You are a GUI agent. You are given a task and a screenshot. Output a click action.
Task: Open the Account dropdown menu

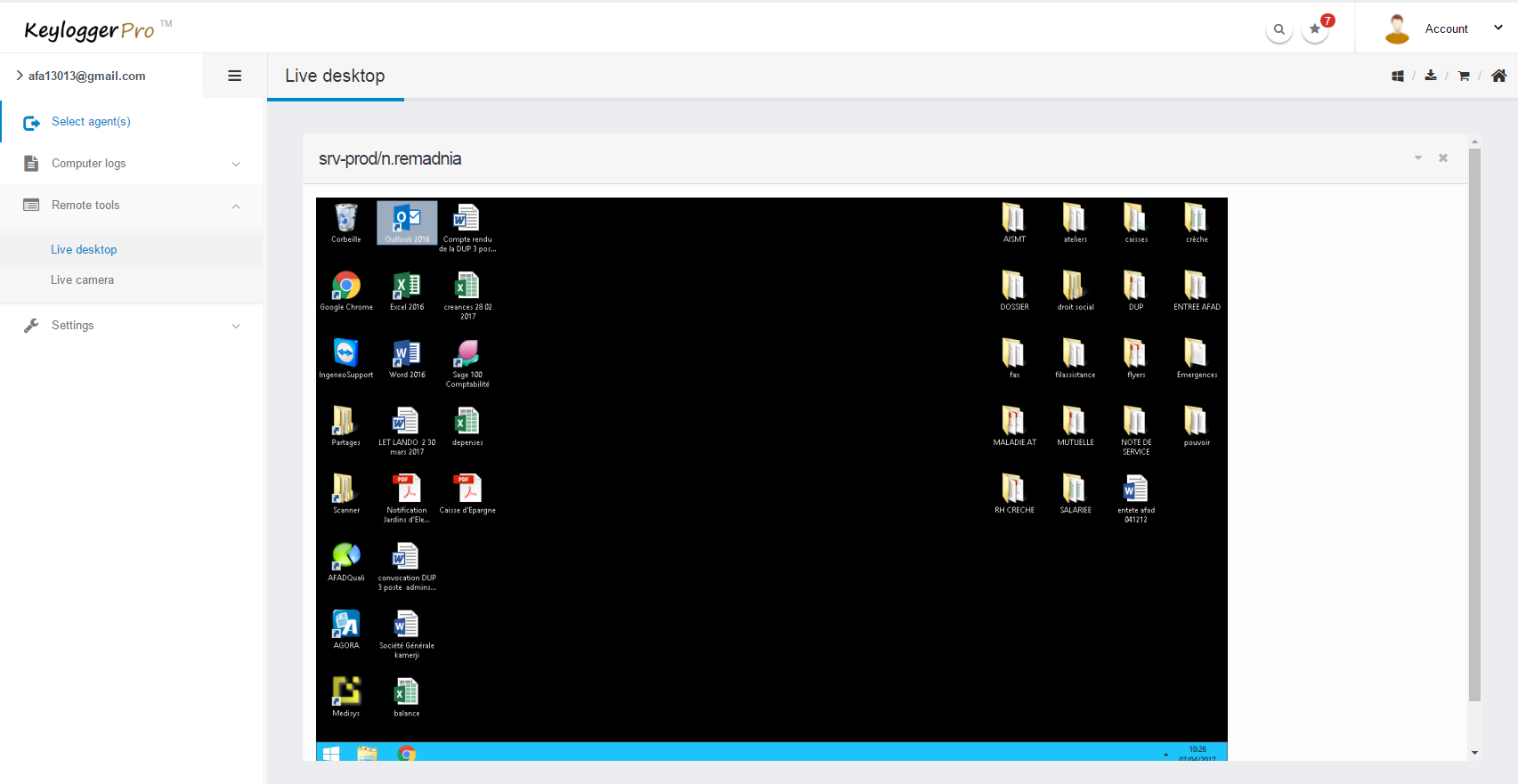(x=1446, y=28)
